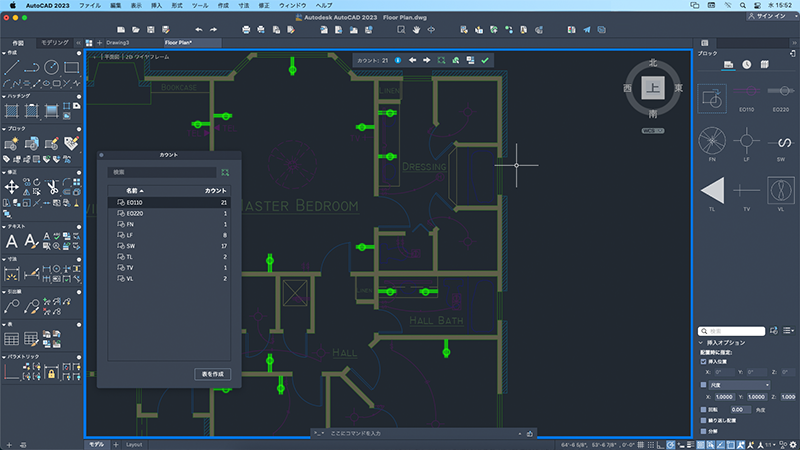Click the Rotate tool icon
The height and width of the screenshot is (450, 800).
pos(37,182)
